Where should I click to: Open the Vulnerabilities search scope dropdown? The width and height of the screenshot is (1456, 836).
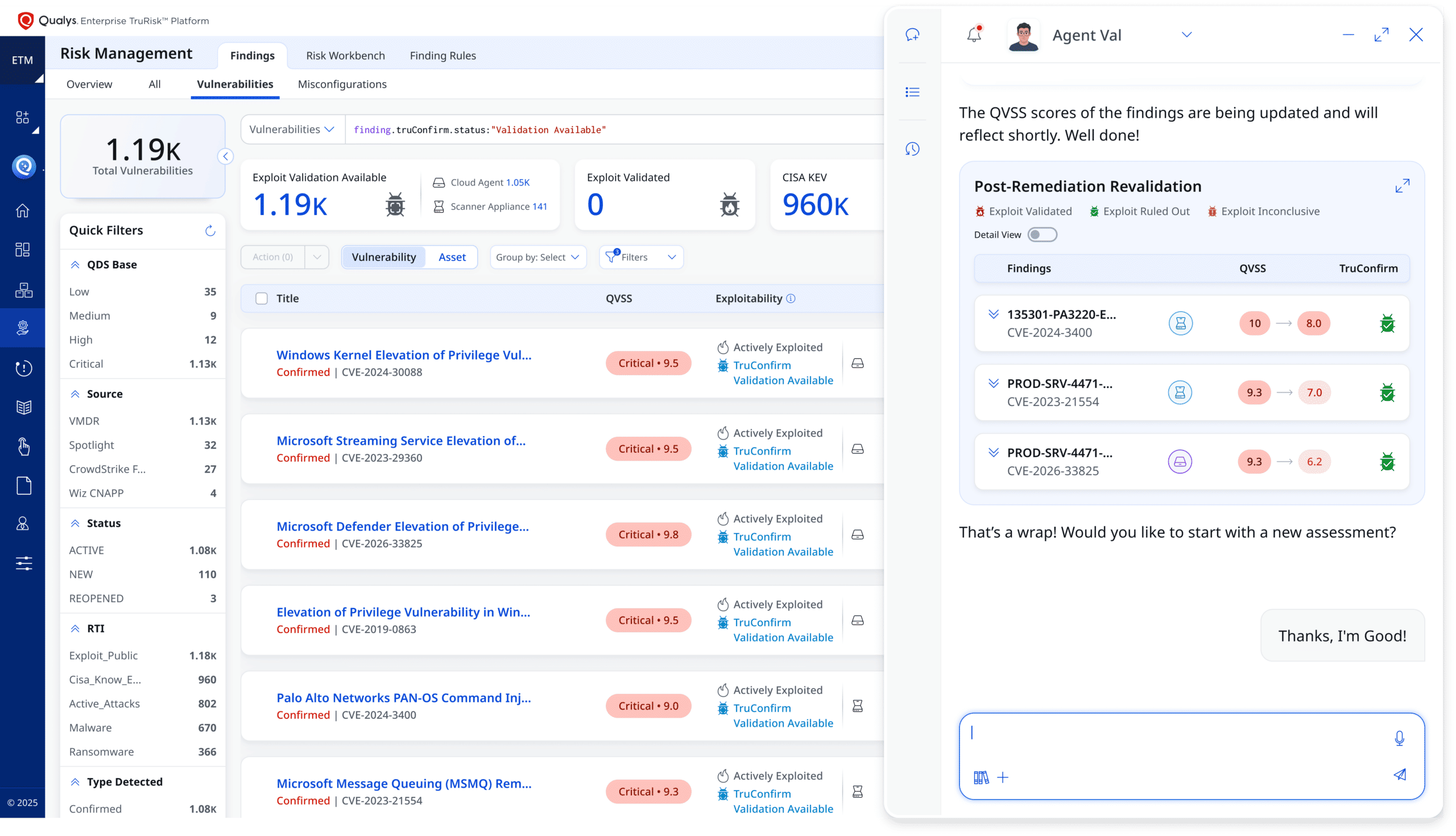[x=292, y=130]
